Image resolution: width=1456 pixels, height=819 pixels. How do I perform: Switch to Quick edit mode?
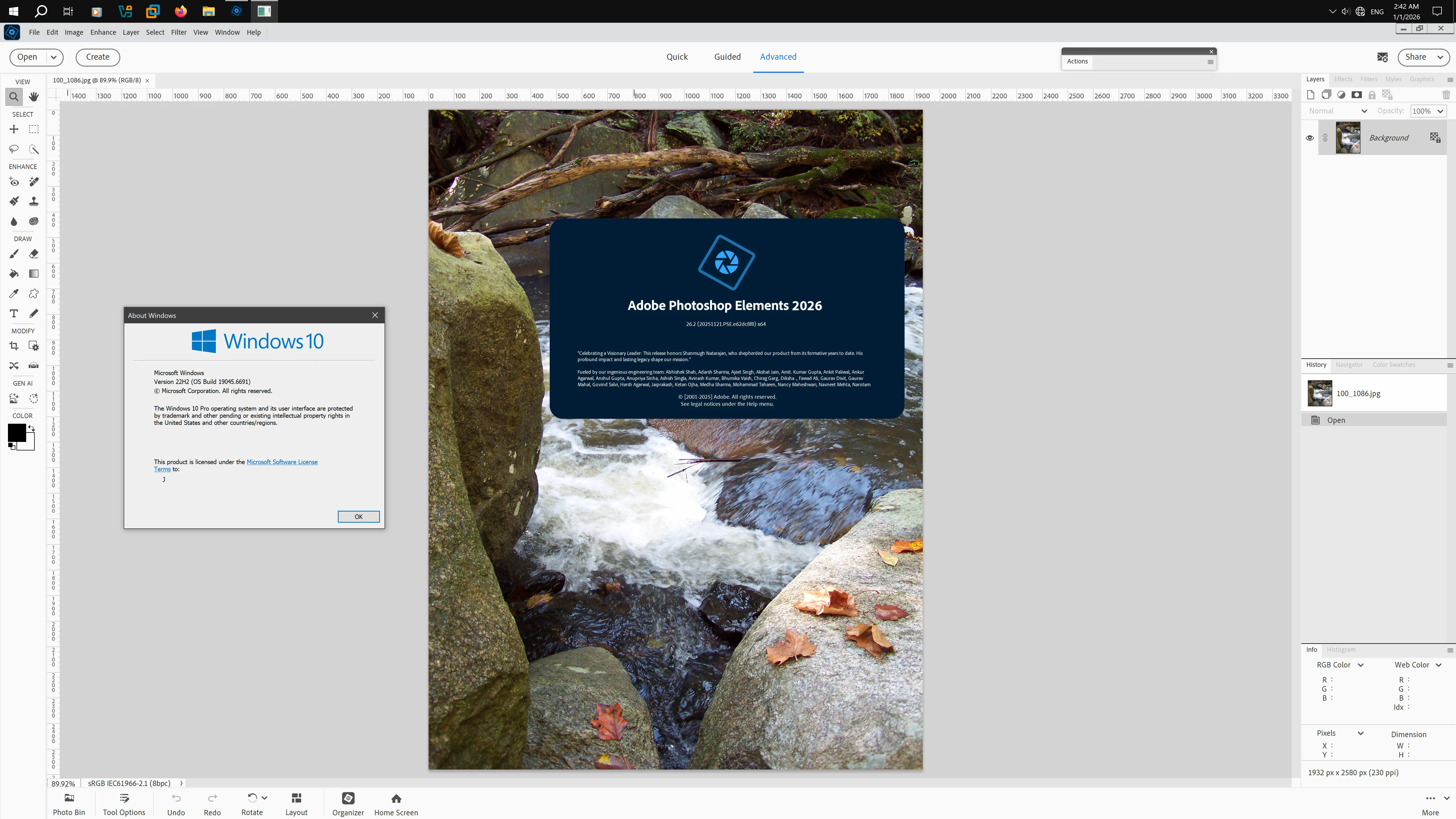(677, 57)
